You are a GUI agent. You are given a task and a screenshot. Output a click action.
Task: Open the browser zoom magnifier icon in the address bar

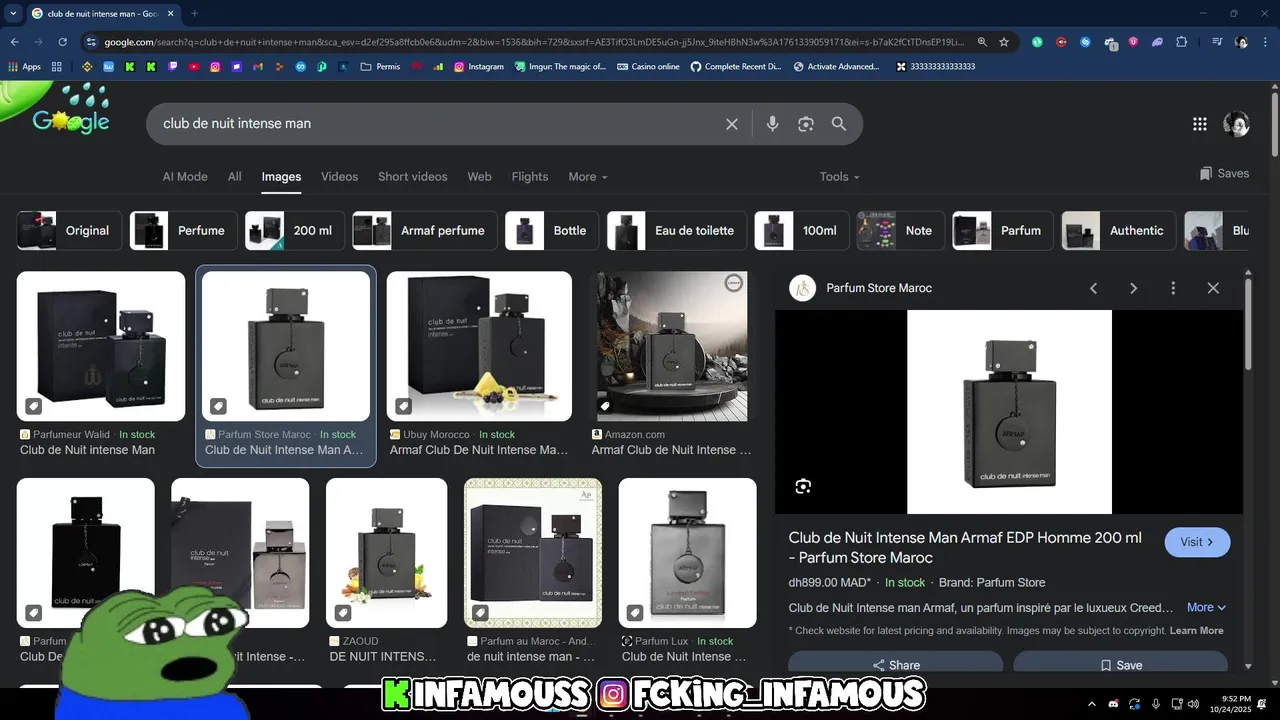click(982, 42)
